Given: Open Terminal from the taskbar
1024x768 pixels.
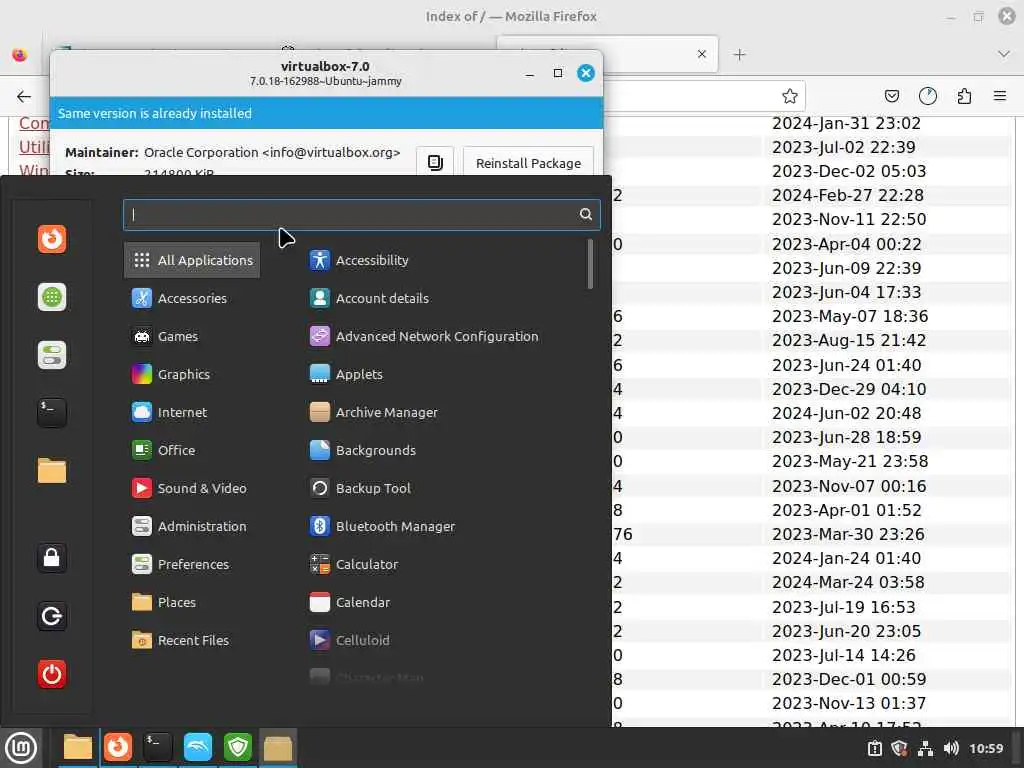Looking at the screenshot, I should (x=158, y=747).
